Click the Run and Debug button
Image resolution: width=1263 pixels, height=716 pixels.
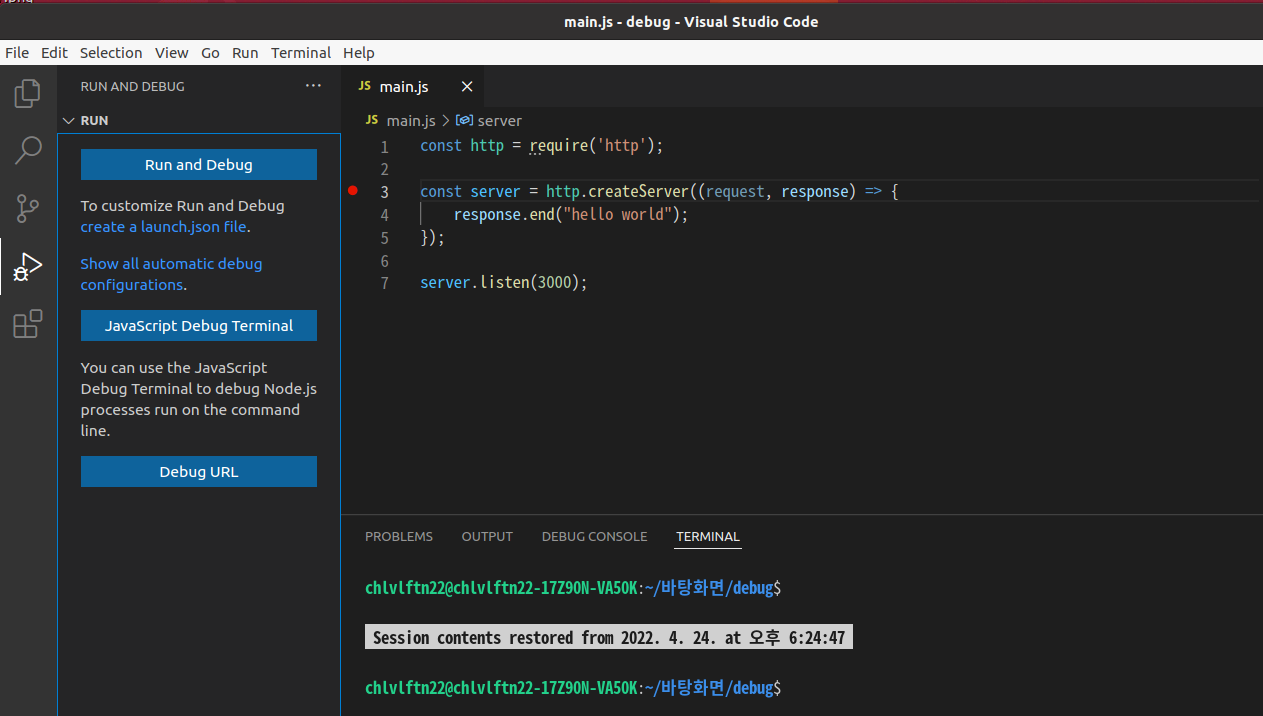(199, 165)
